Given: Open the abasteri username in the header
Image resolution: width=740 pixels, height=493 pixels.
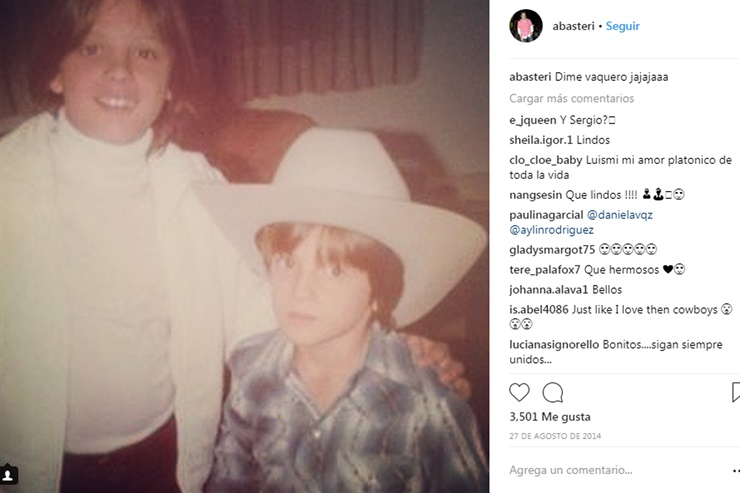Looking at the screenshot, I should tap(573, 26).
